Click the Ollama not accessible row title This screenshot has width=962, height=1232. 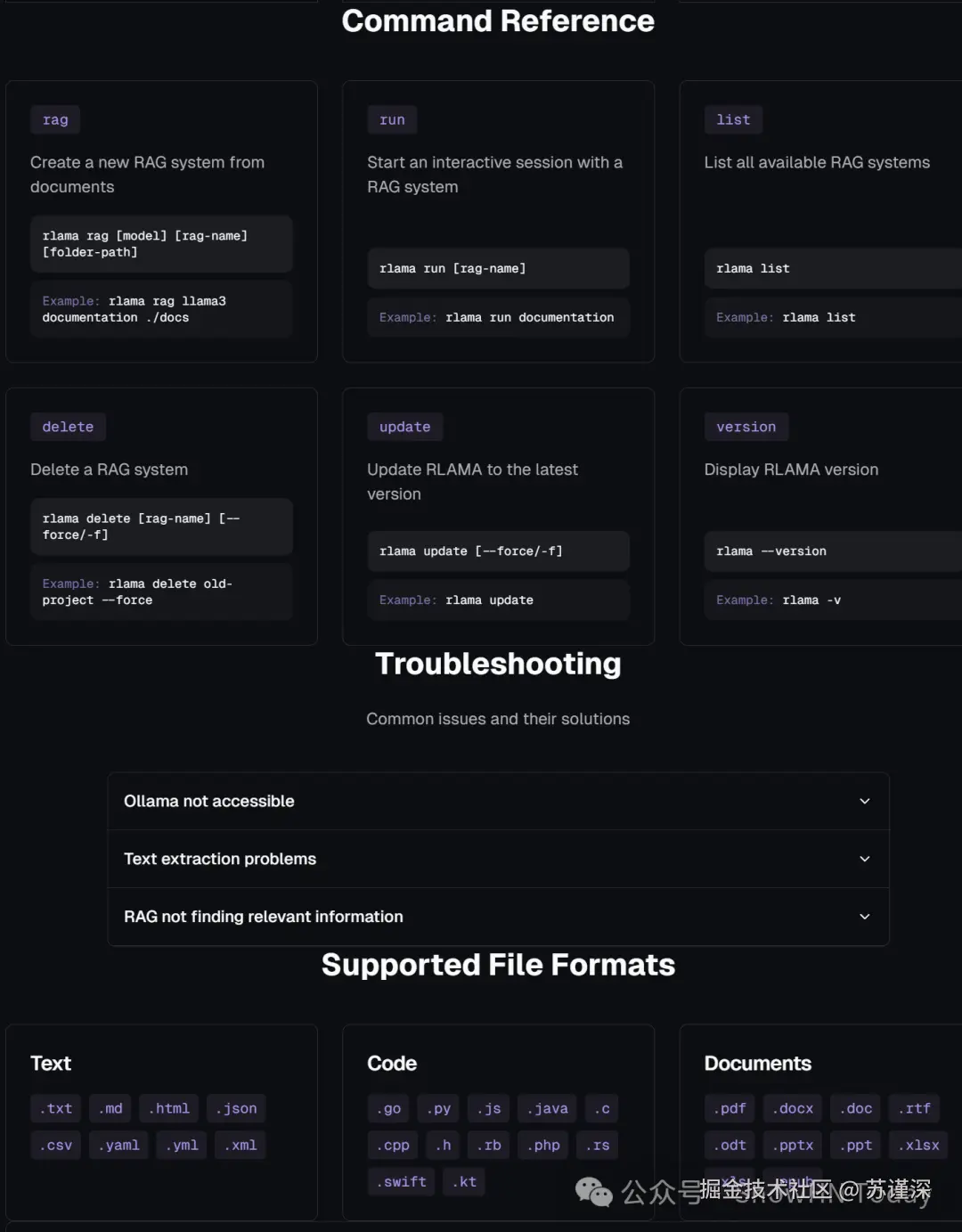[x=209, y=801]
